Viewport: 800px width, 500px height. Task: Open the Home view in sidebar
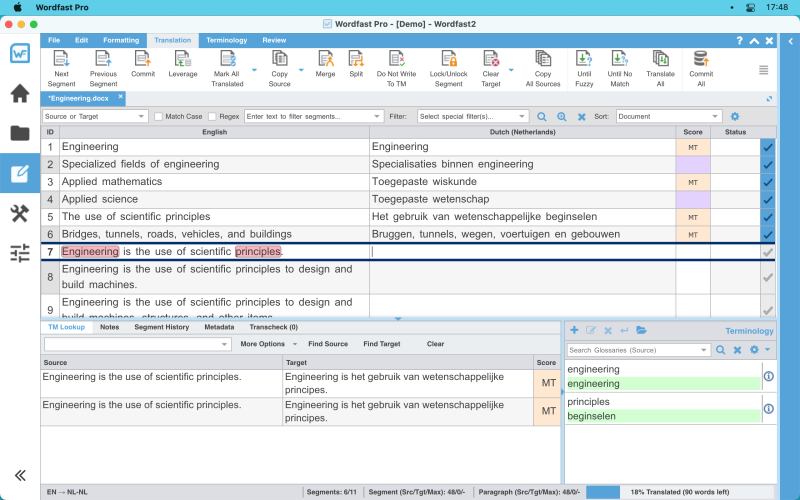click(20, 93)
